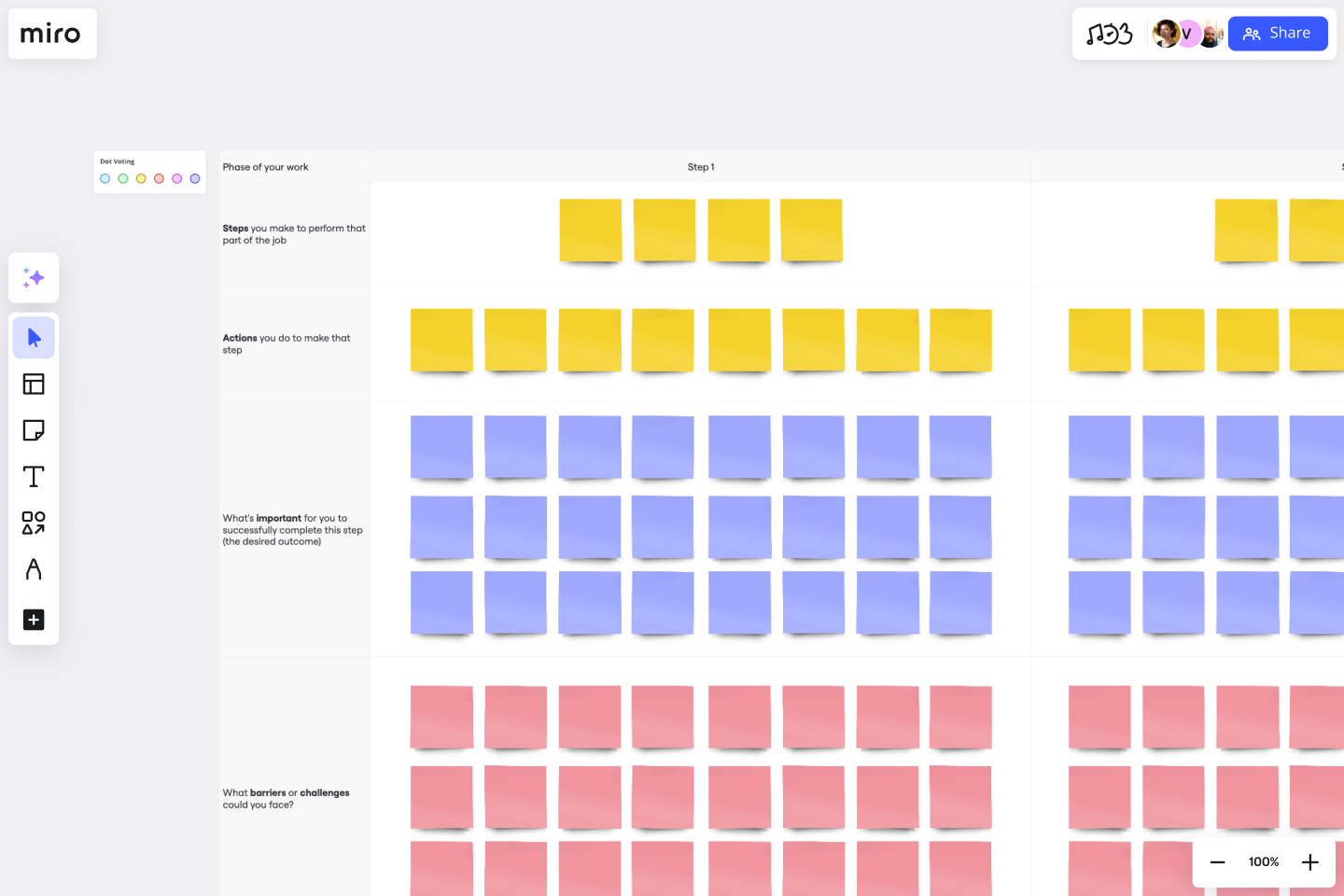Click the pink V collaborator avatar
The height and width of the screenshot is (896, 1344).
pos(1187,34)
